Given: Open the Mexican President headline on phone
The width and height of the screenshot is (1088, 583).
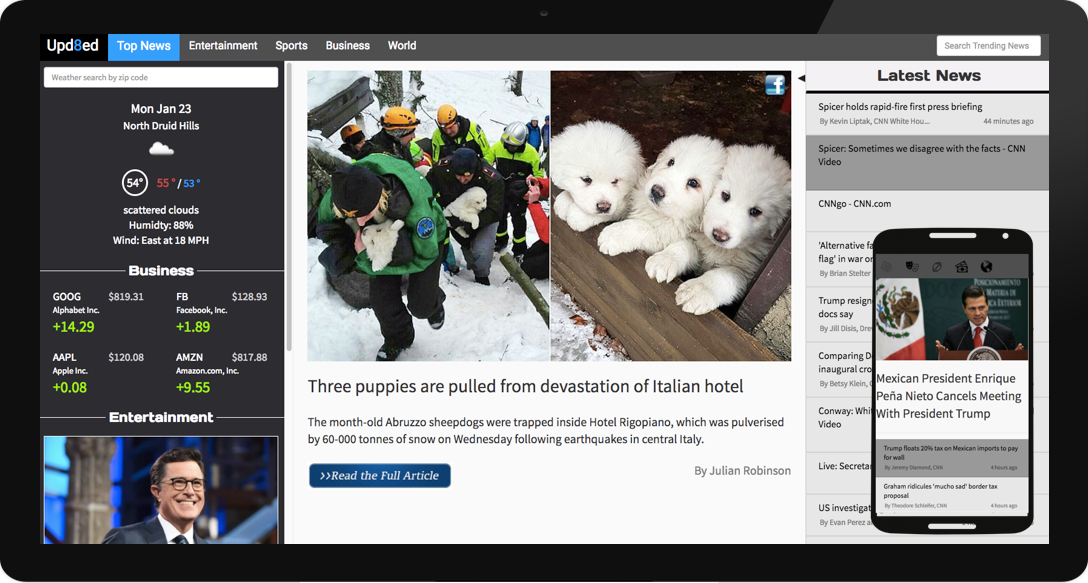Looking at the screenshot, I should click(949, 396).
